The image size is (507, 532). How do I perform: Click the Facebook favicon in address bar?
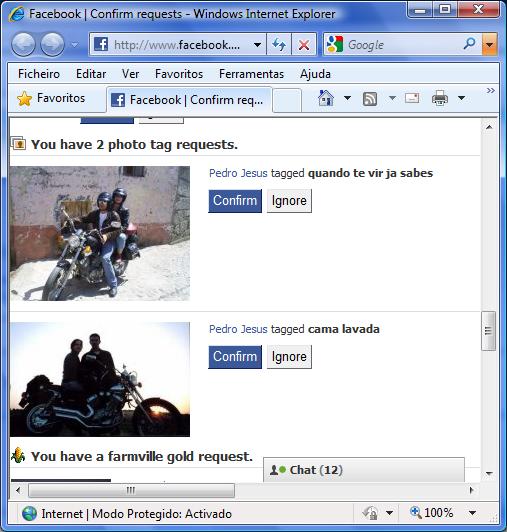pyautogui.click(x=101, y=44)
